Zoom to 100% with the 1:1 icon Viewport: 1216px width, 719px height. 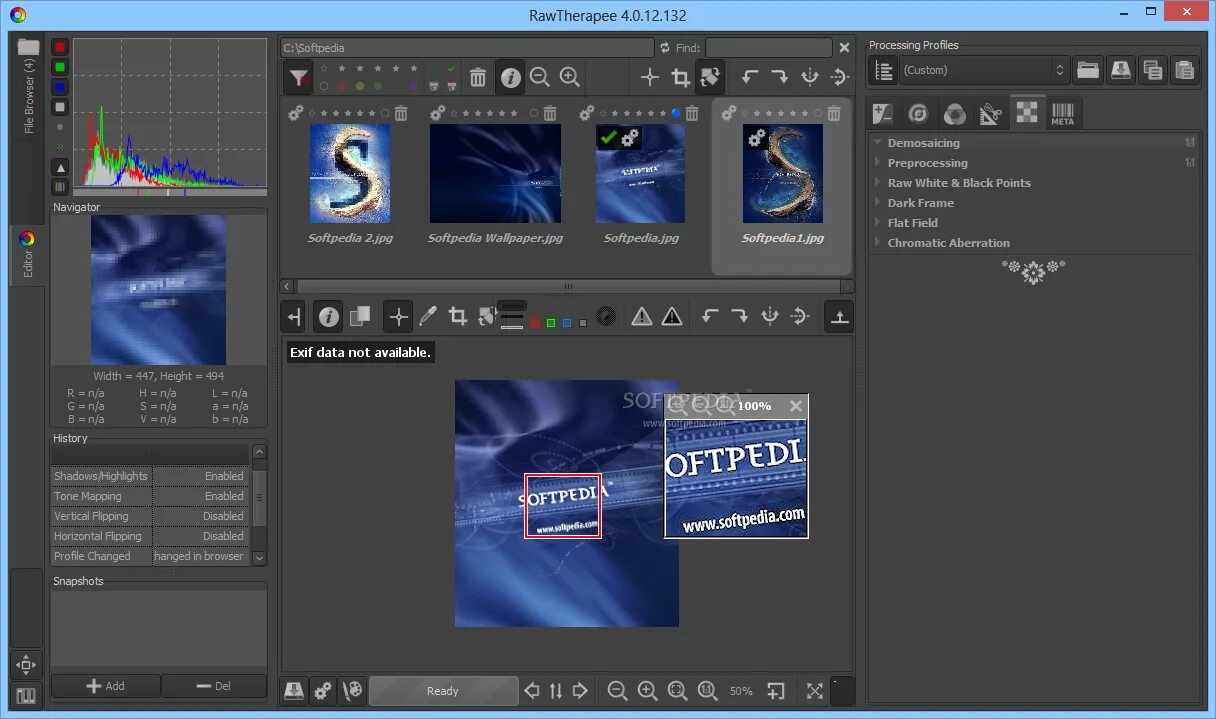coord(707,690)
